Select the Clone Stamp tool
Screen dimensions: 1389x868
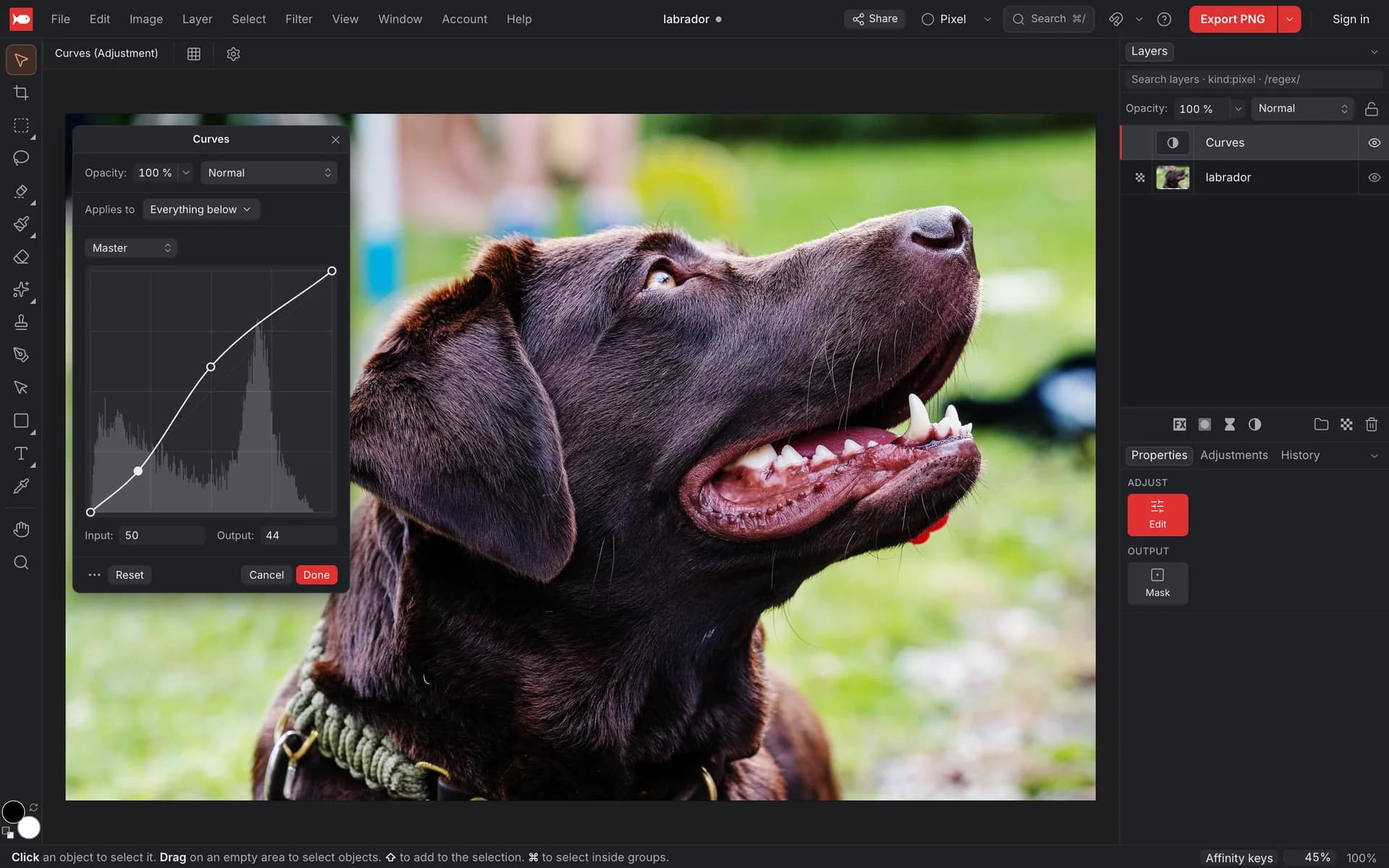[x=21, y=322]
